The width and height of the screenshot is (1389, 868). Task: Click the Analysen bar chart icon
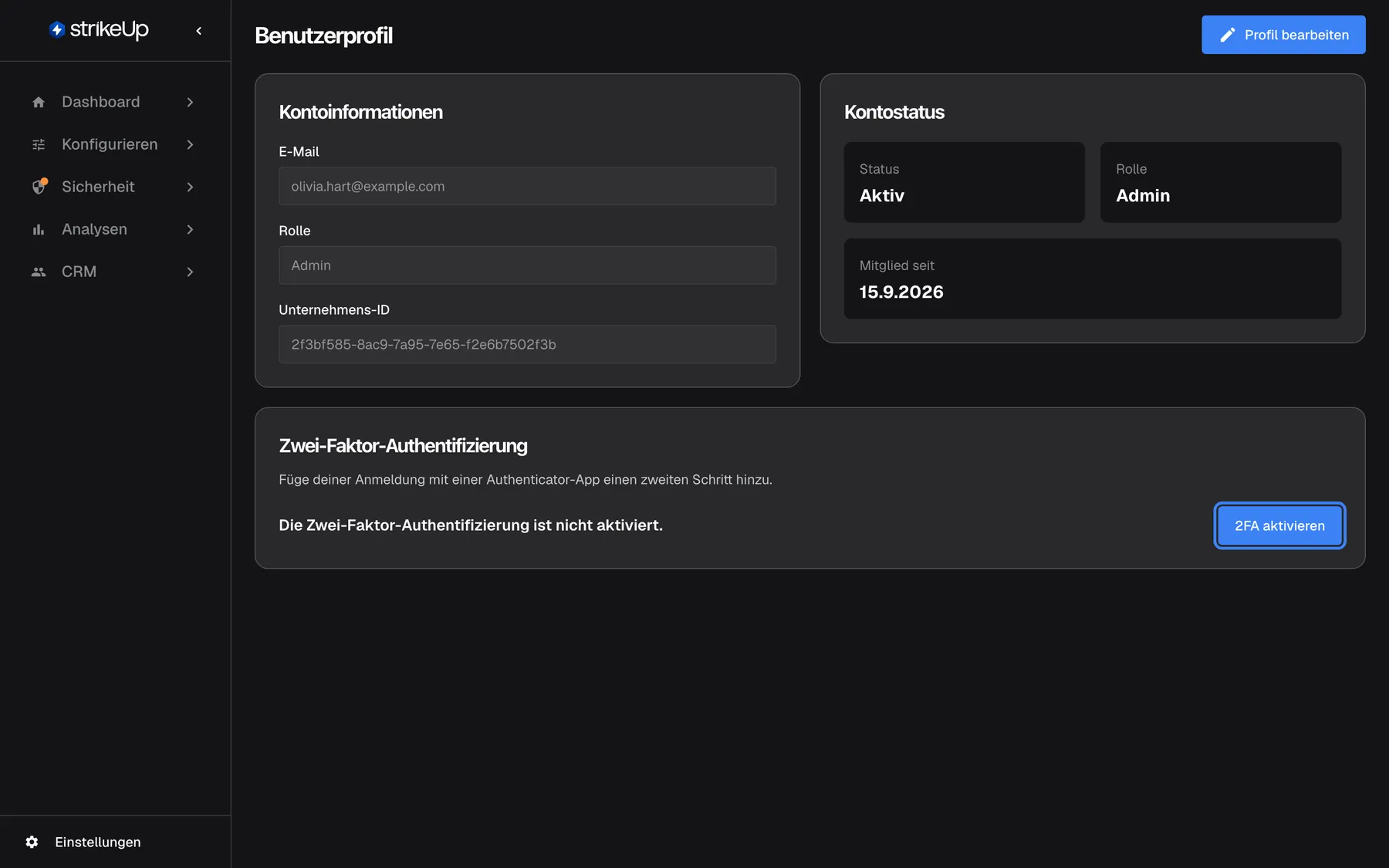tap(39, 229)
